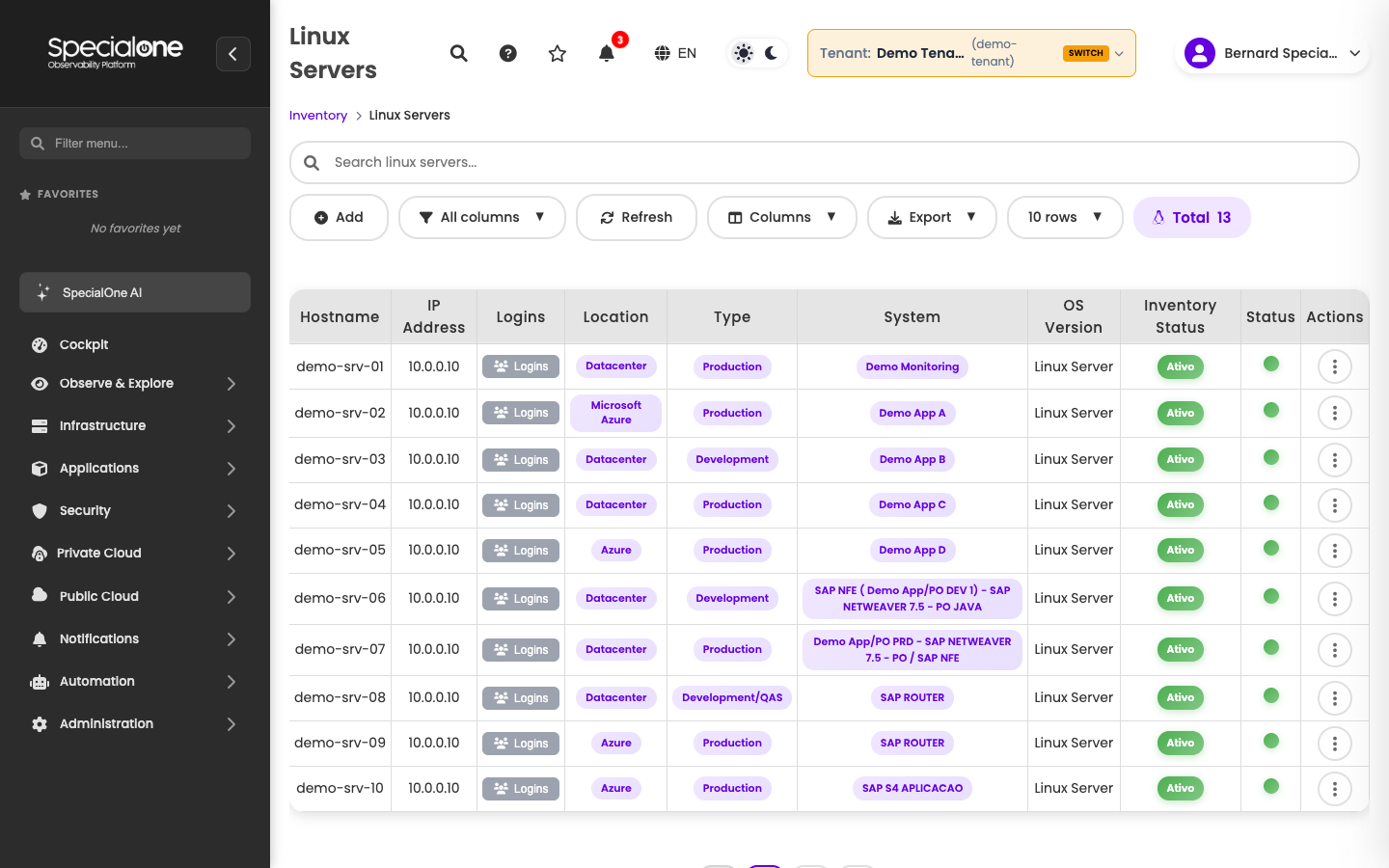
Task: Change 10 rows page size
Action: (1065, 217)
